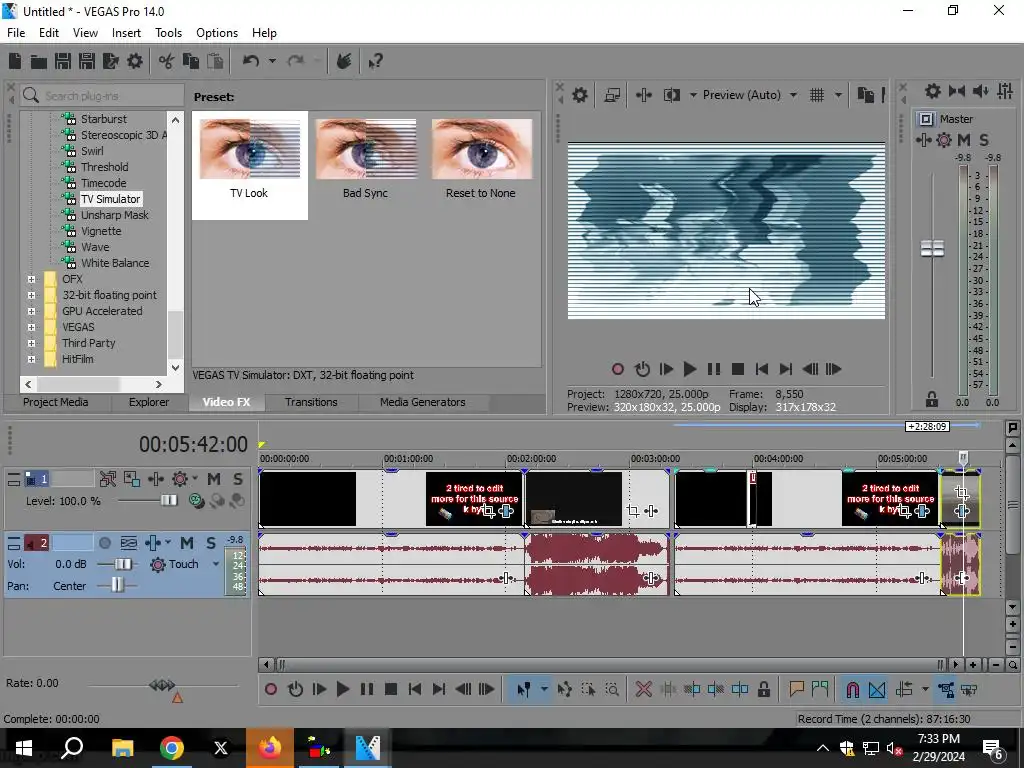Image resolution: width=1024 pixels, height=768 pixels.
Task: Toggle automatic crossfades on the timeline toolbar
Action: (877, 689)
